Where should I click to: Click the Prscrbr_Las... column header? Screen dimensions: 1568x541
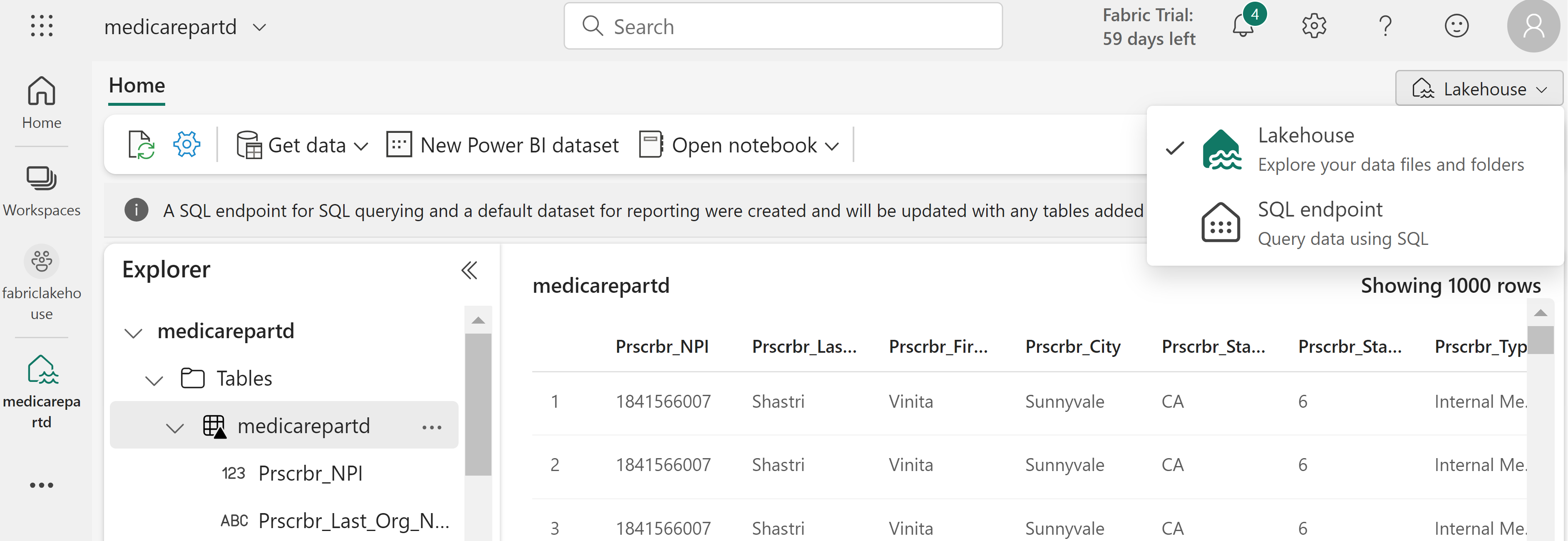tap(804, 347)
